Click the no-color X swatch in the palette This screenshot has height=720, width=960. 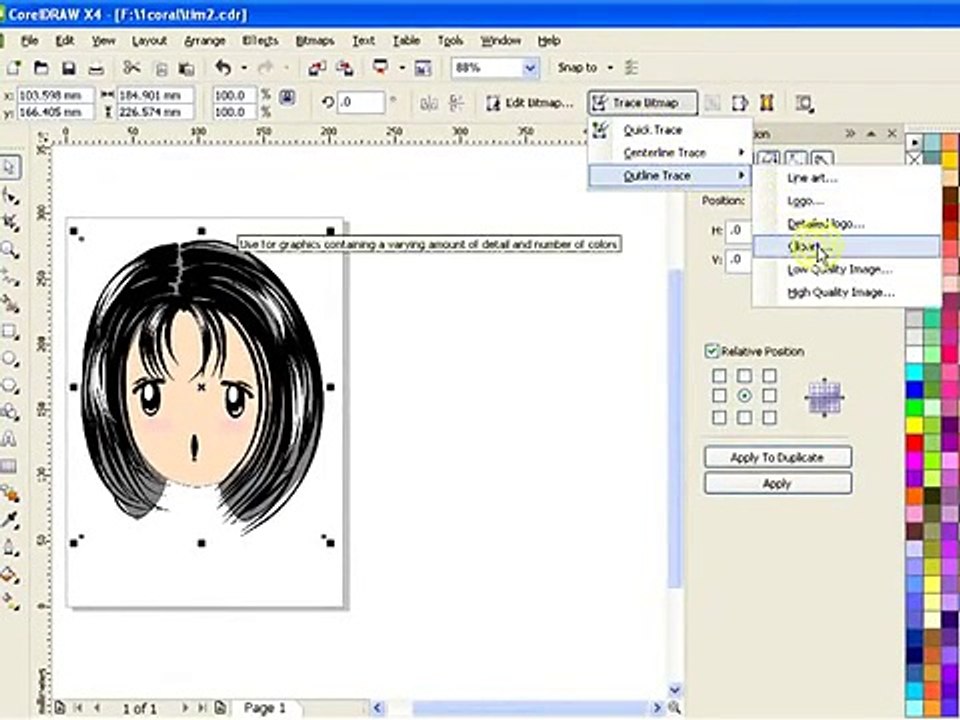pyautogui.click(x=914, y=160)
